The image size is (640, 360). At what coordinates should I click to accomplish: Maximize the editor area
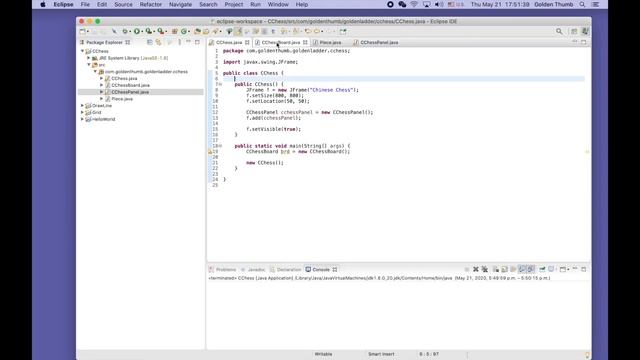tap(584, 42)
